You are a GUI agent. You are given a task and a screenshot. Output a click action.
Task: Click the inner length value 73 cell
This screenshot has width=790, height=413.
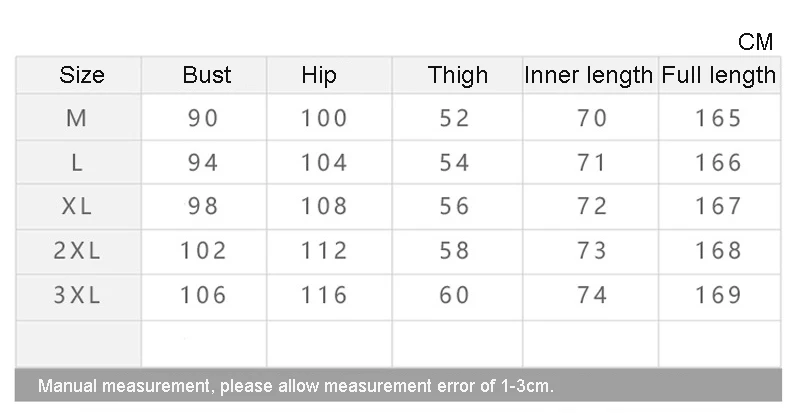[592, 251]
